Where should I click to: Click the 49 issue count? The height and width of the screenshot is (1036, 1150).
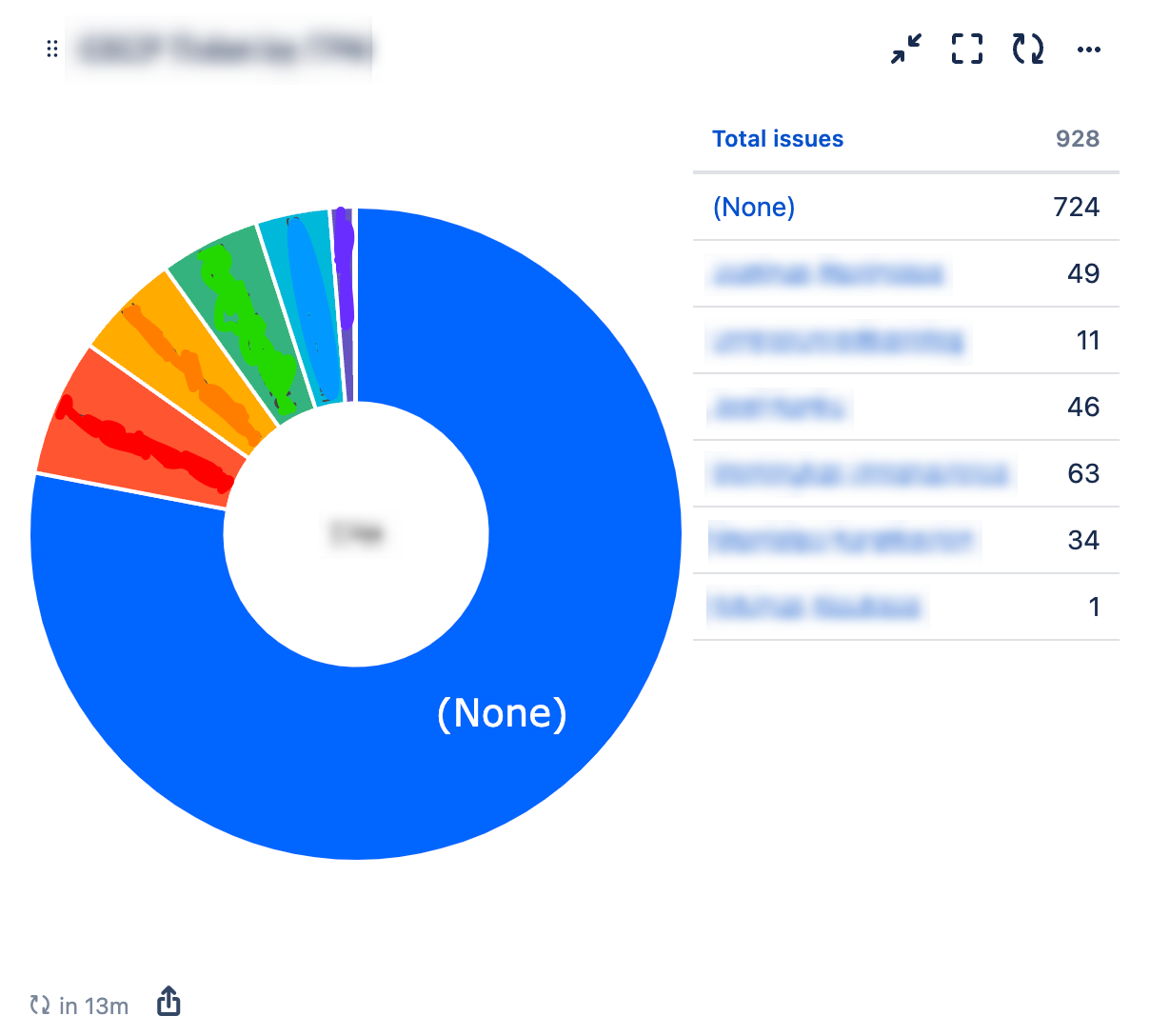(1083, 273)
